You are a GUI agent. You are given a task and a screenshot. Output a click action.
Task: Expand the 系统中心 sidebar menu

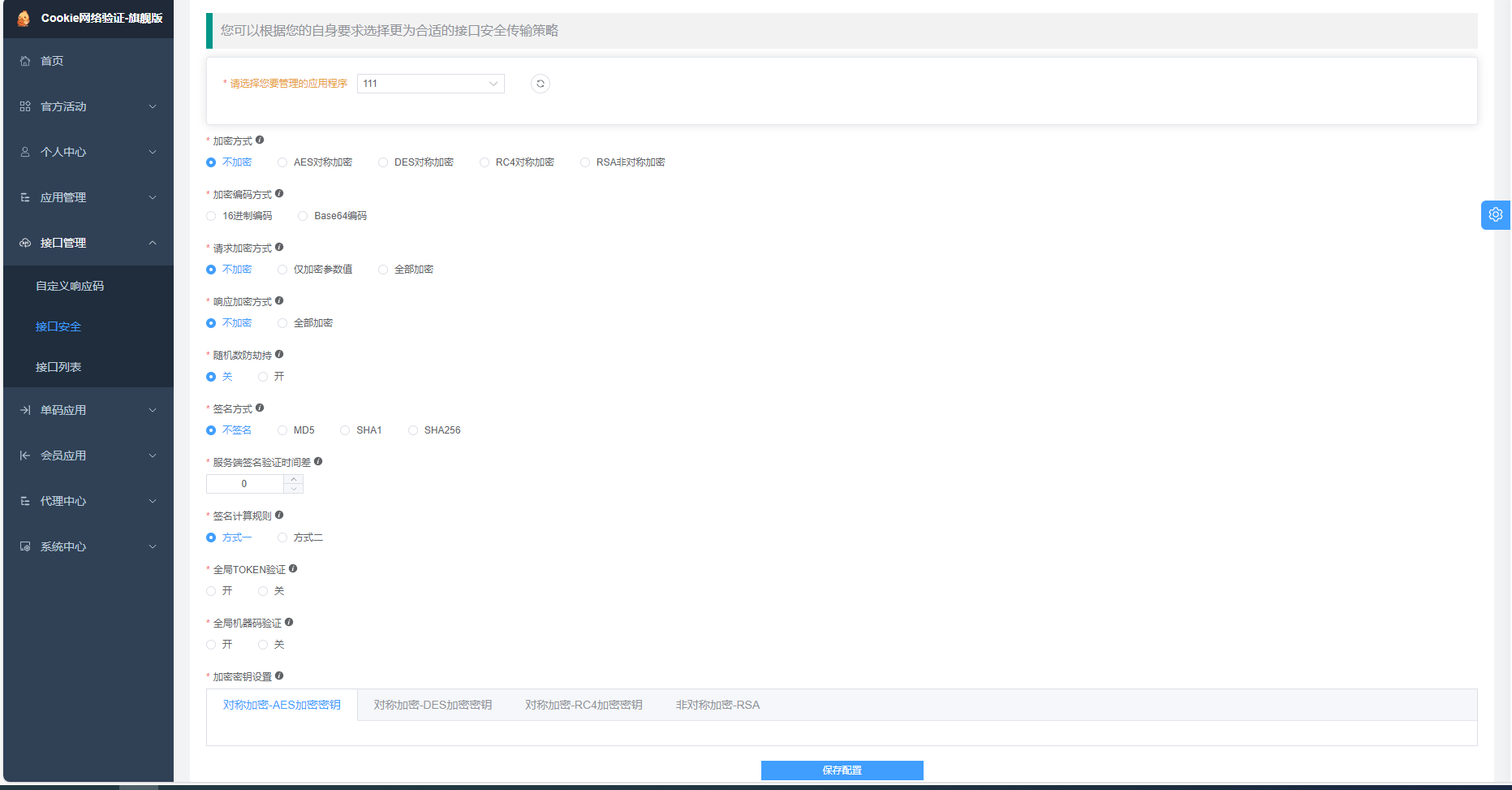(88, 546)
